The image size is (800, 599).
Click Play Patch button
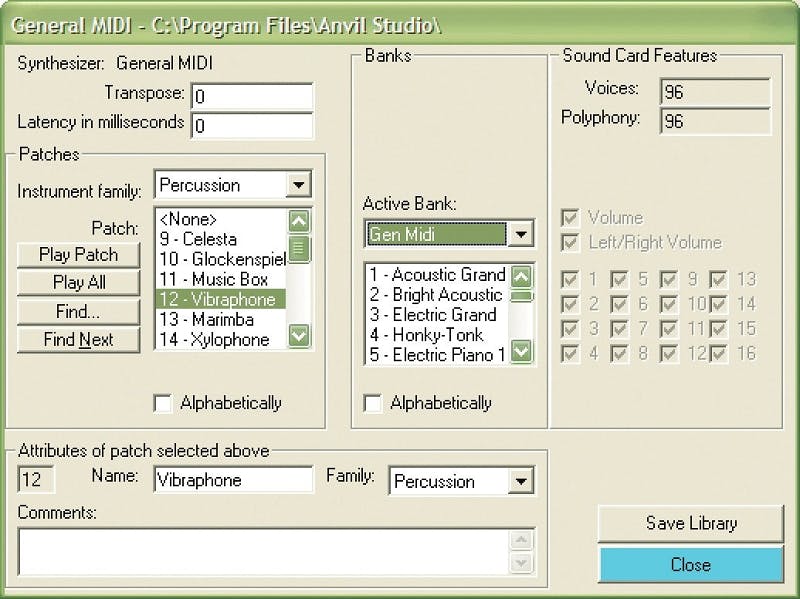click(79, 255)
